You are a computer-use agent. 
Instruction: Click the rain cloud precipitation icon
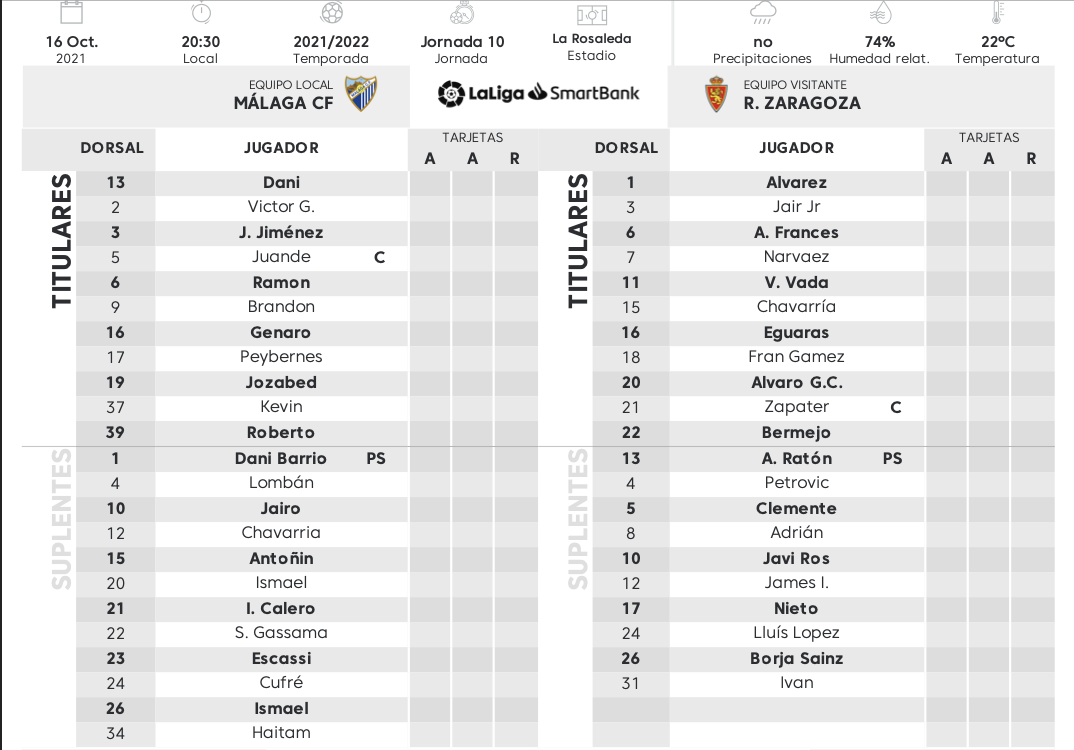coord(763,13)
